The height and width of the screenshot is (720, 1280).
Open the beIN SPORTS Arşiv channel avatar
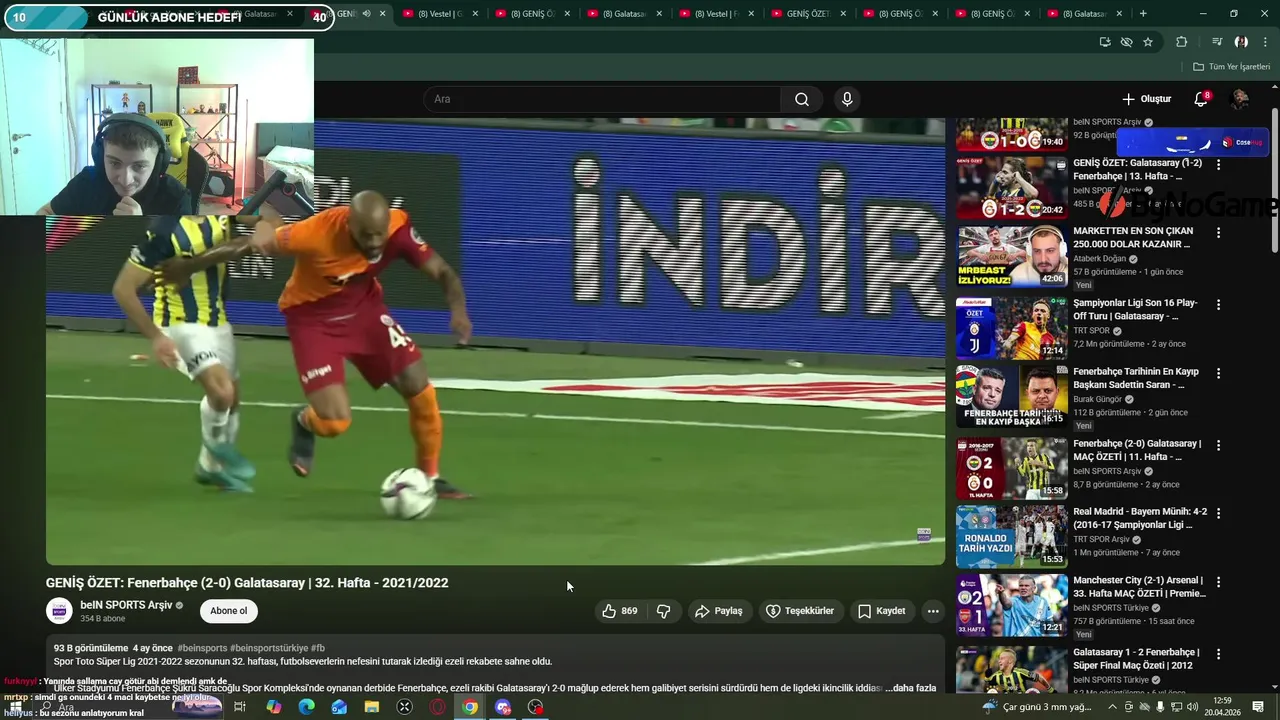[60, 611]
